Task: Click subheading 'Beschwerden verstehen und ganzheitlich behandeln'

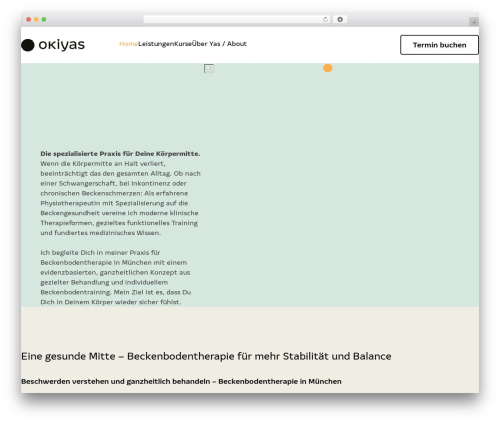Action: pyautogui.click(x=116, y=381)
